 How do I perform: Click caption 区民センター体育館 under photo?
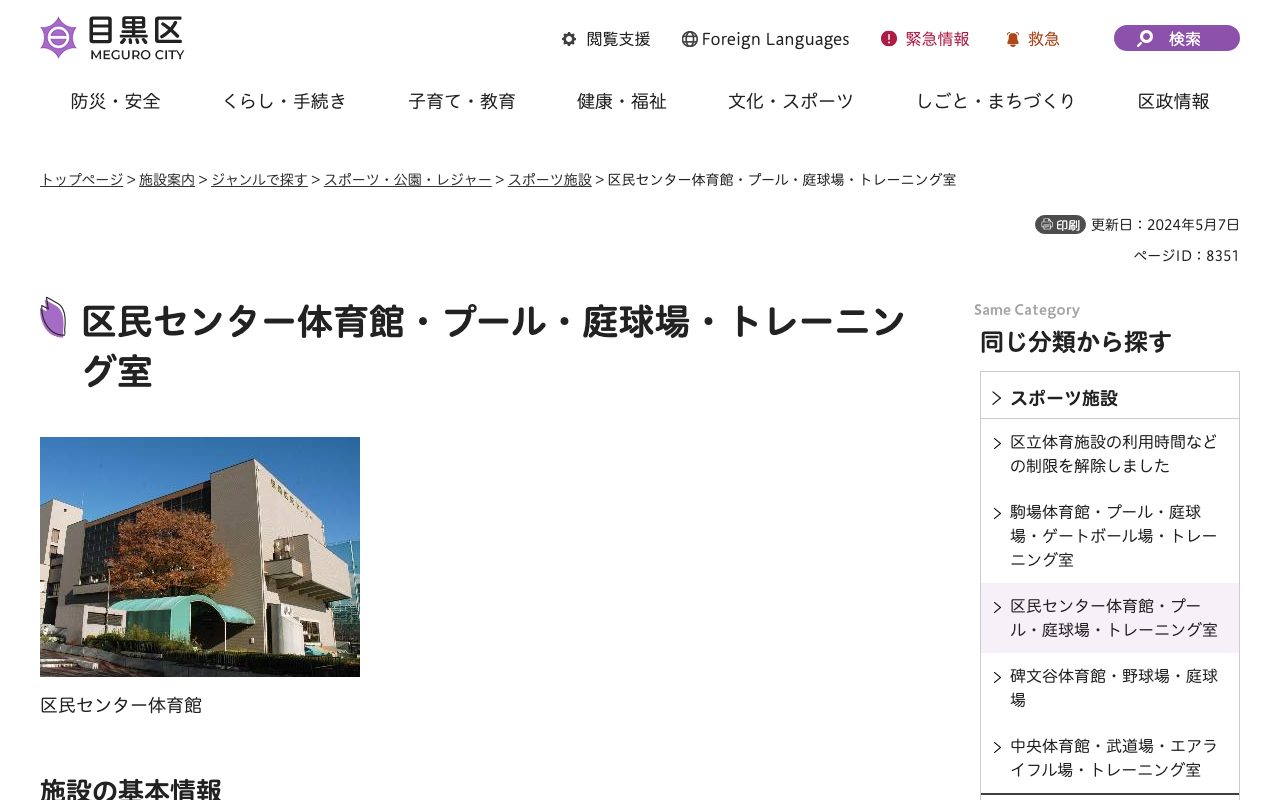point(121,705)
